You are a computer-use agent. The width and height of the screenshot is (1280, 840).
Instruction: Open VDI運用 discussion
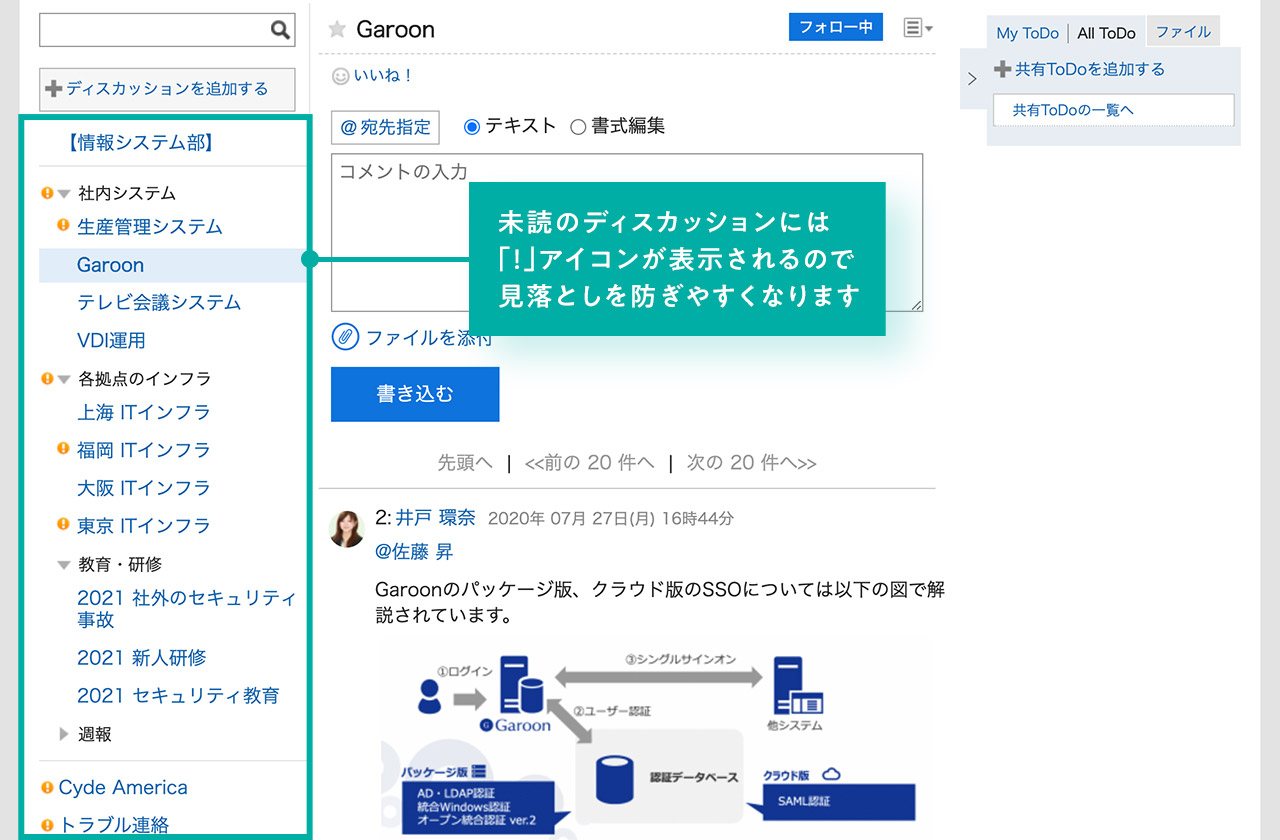[x=111, y=340]
